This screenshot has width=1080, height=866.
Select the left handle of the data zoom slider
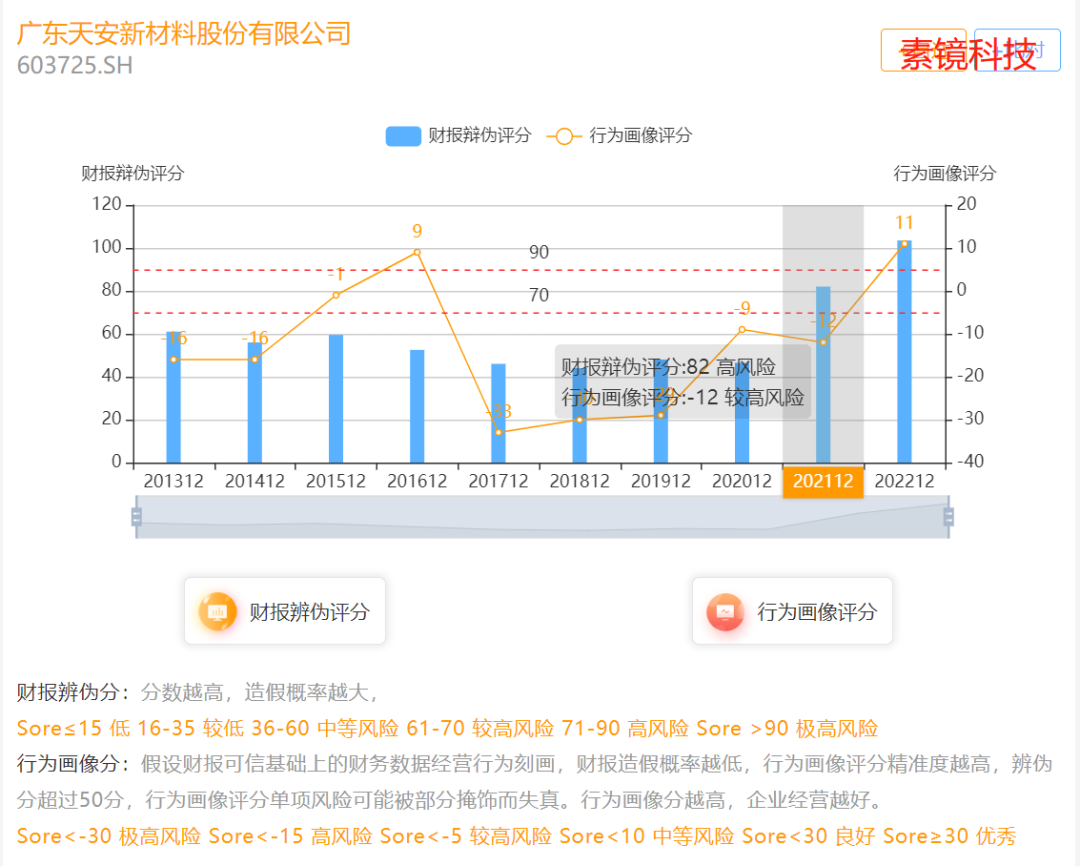[136, 517]
